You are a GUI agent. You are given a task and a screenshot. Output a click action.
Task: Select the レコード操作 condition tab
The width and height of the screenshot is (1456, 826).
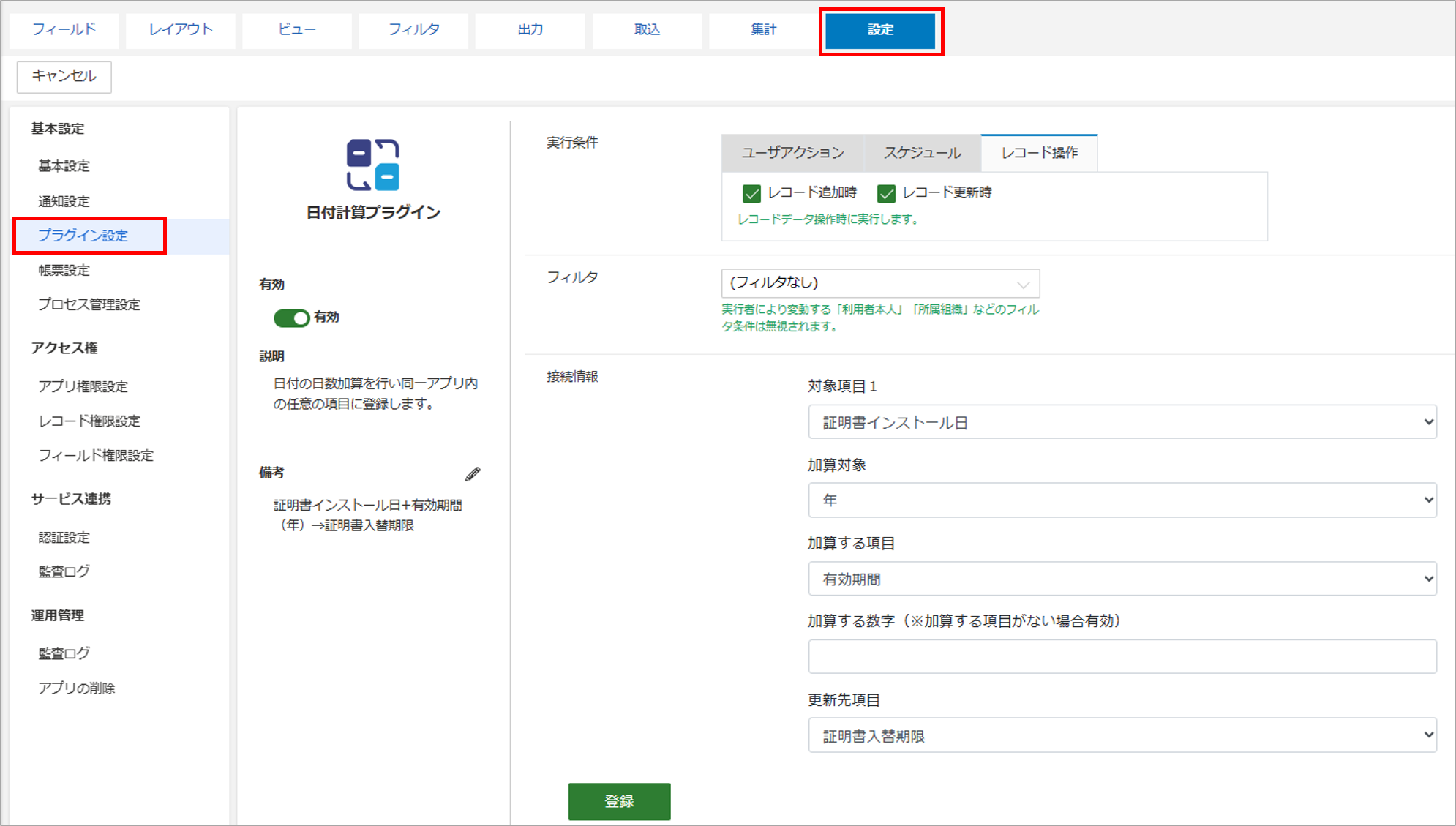pyautogui.click(x=1039, y=153)
